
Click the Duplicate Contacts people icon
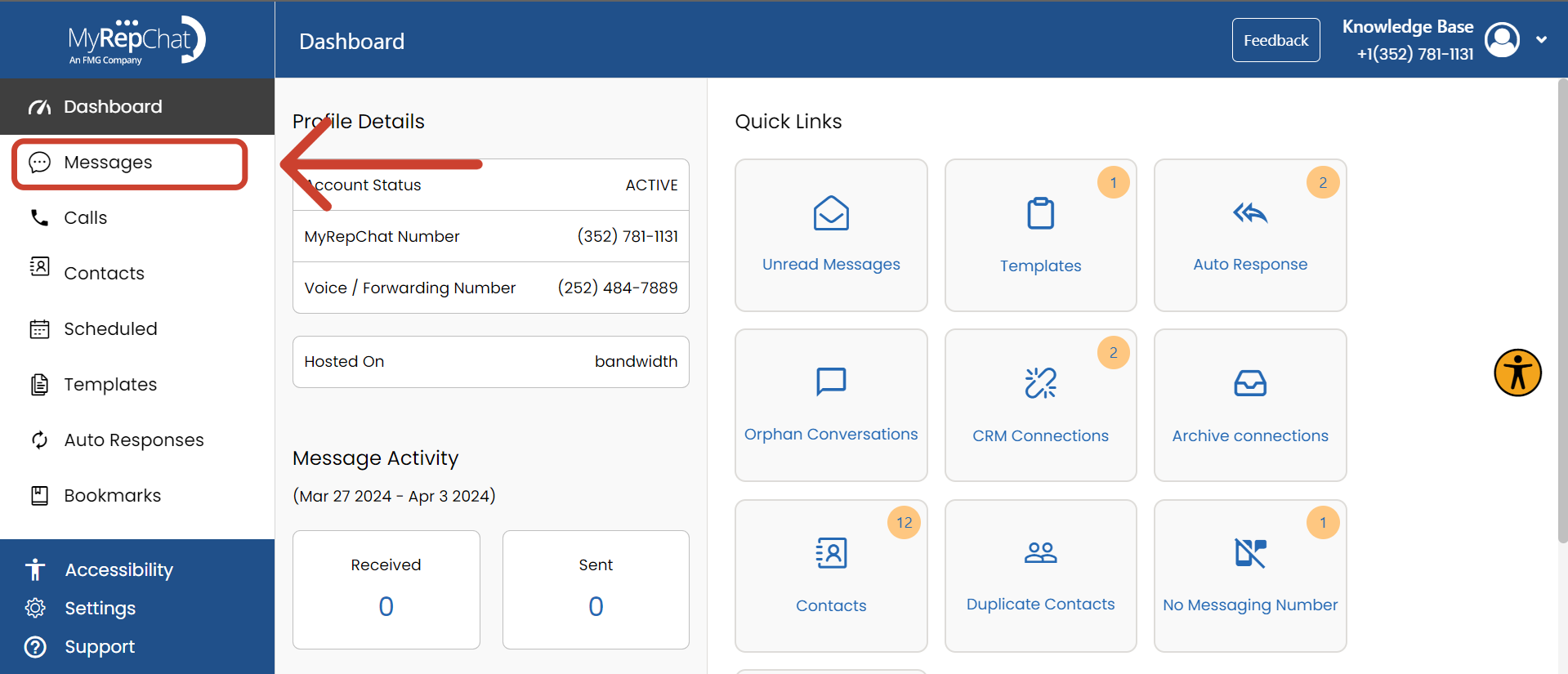pyautogui.click(x=1040, y=553)
